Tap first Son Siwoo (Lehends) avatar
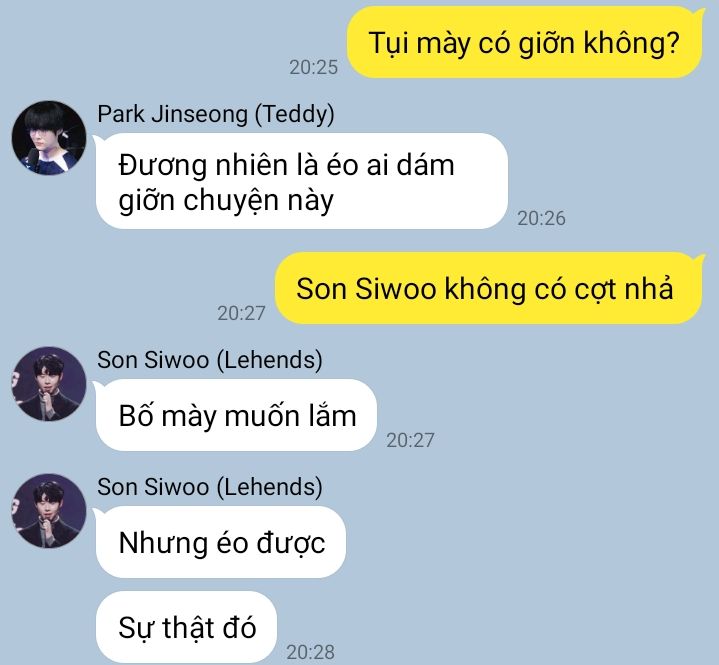 49,384
